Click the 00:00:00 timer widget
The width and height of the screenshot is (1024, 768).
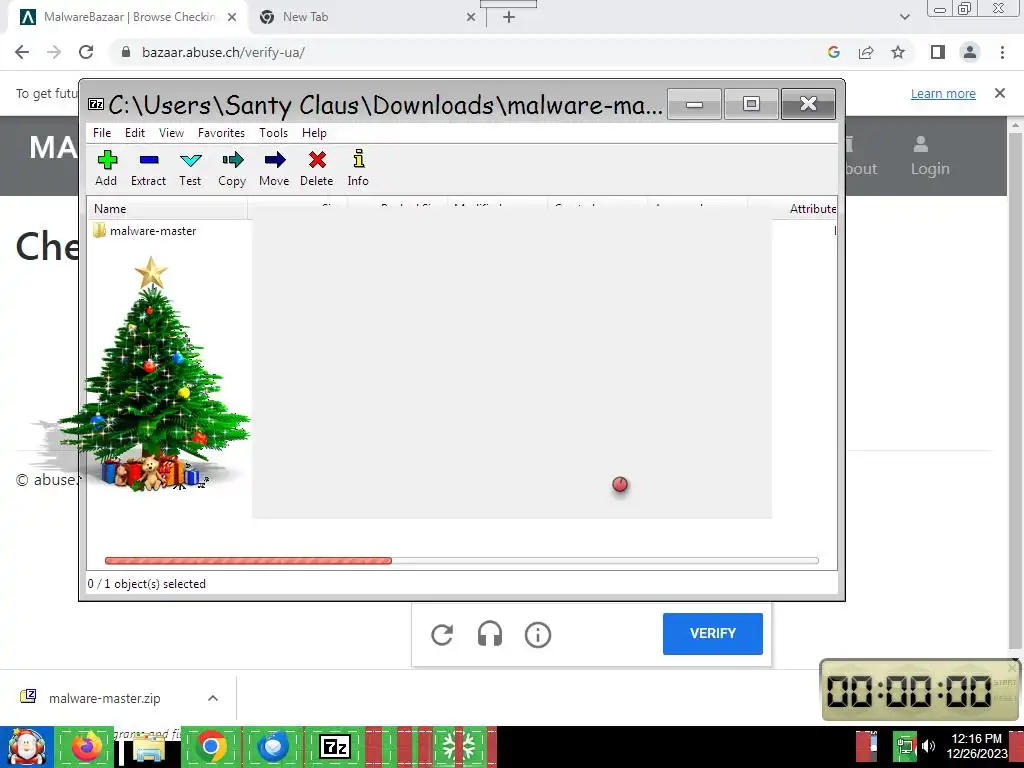tap(919, 690)
